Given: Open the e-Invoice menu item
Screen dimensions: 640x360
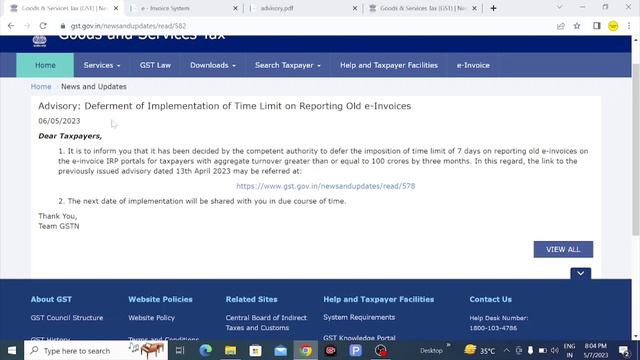Looking at the screenshot, I should [x=473, y=65].
